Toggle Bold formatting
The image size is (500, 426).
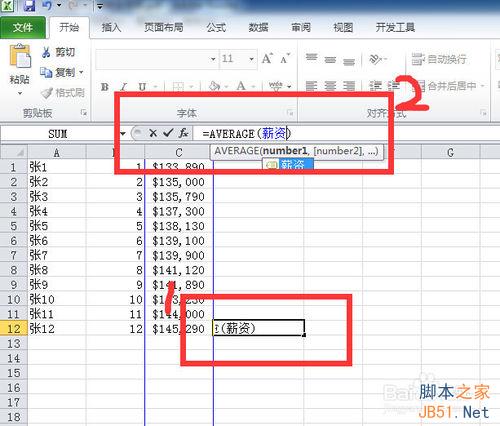105,87
